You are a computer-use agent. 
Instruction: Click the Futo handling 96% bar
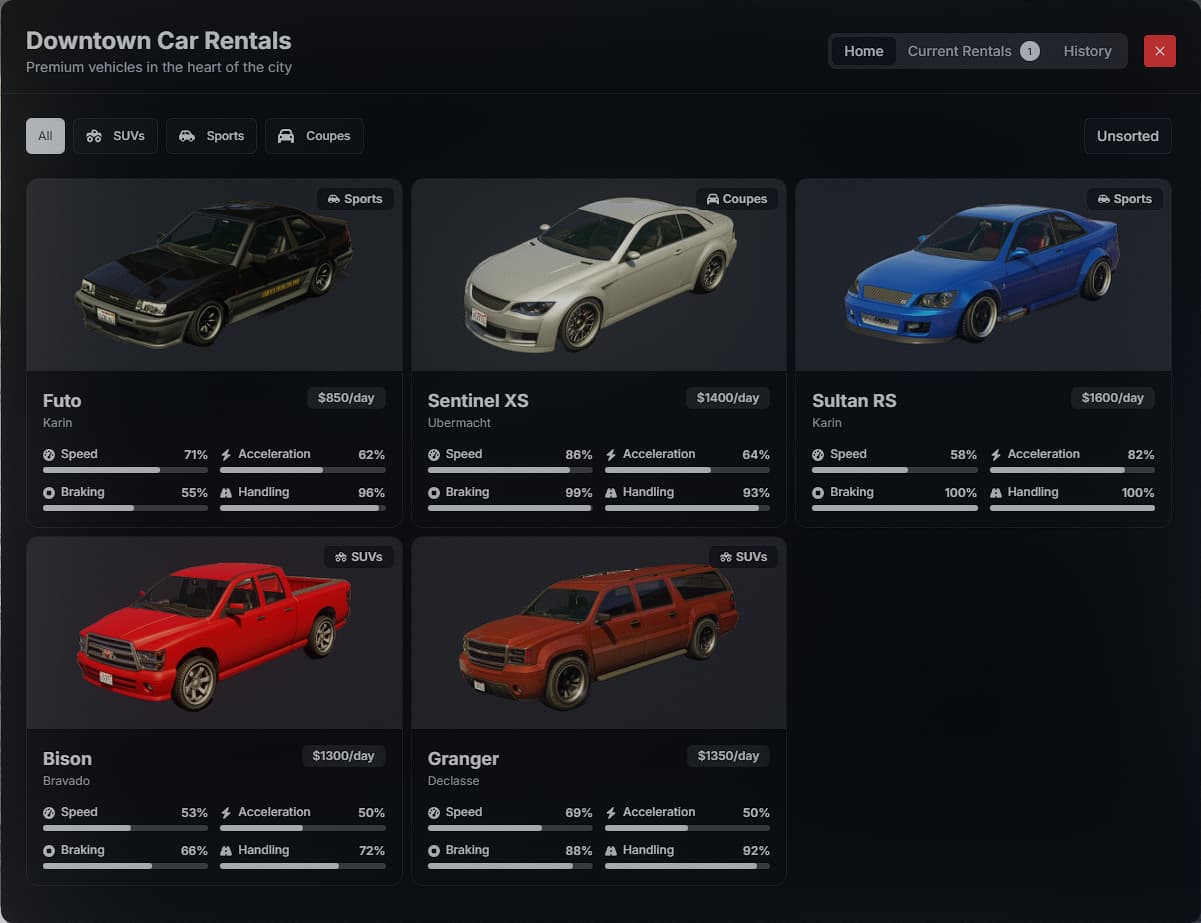303,508
